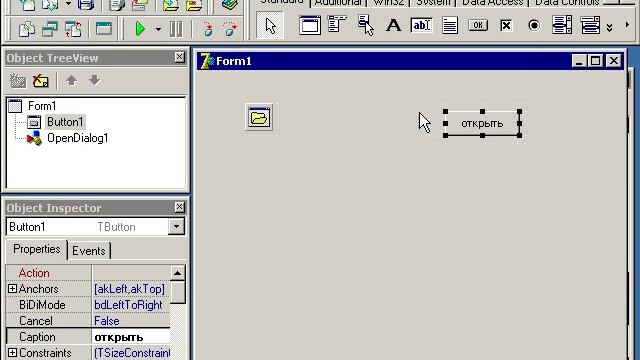Run the project with green arrow
This screenshot has height=360, width=640.
(140, 29)
